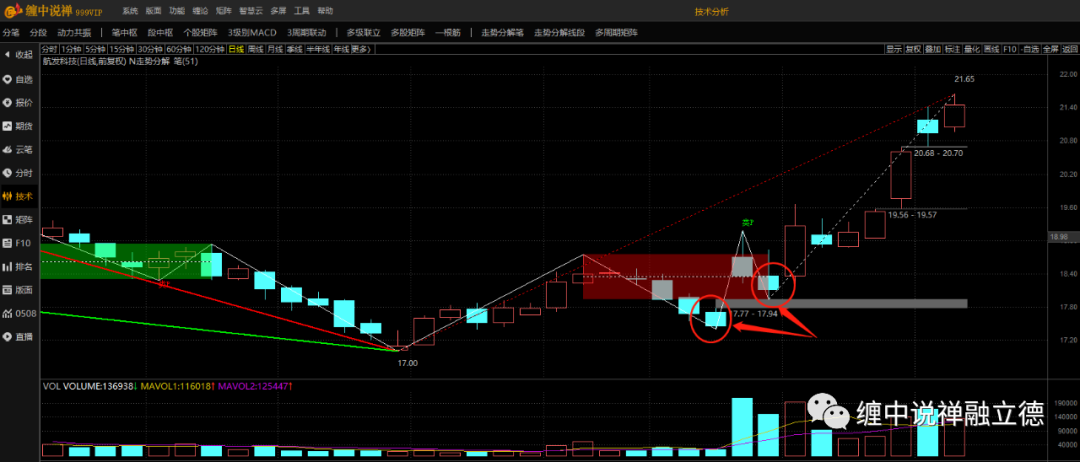
Task: Click the 量化 button above the chart
Action: (972, 49)
